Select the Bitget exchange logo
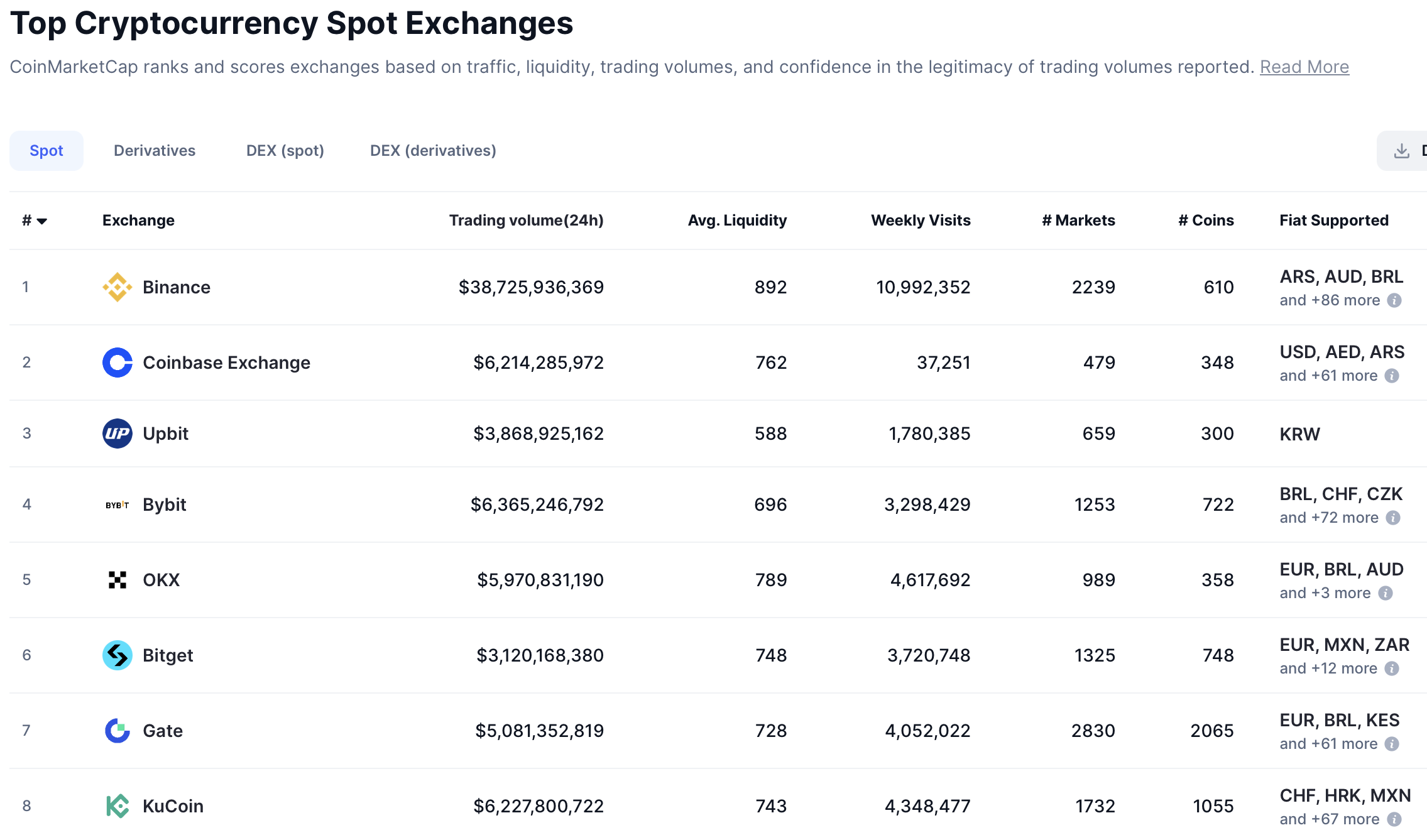 point(117,655)
